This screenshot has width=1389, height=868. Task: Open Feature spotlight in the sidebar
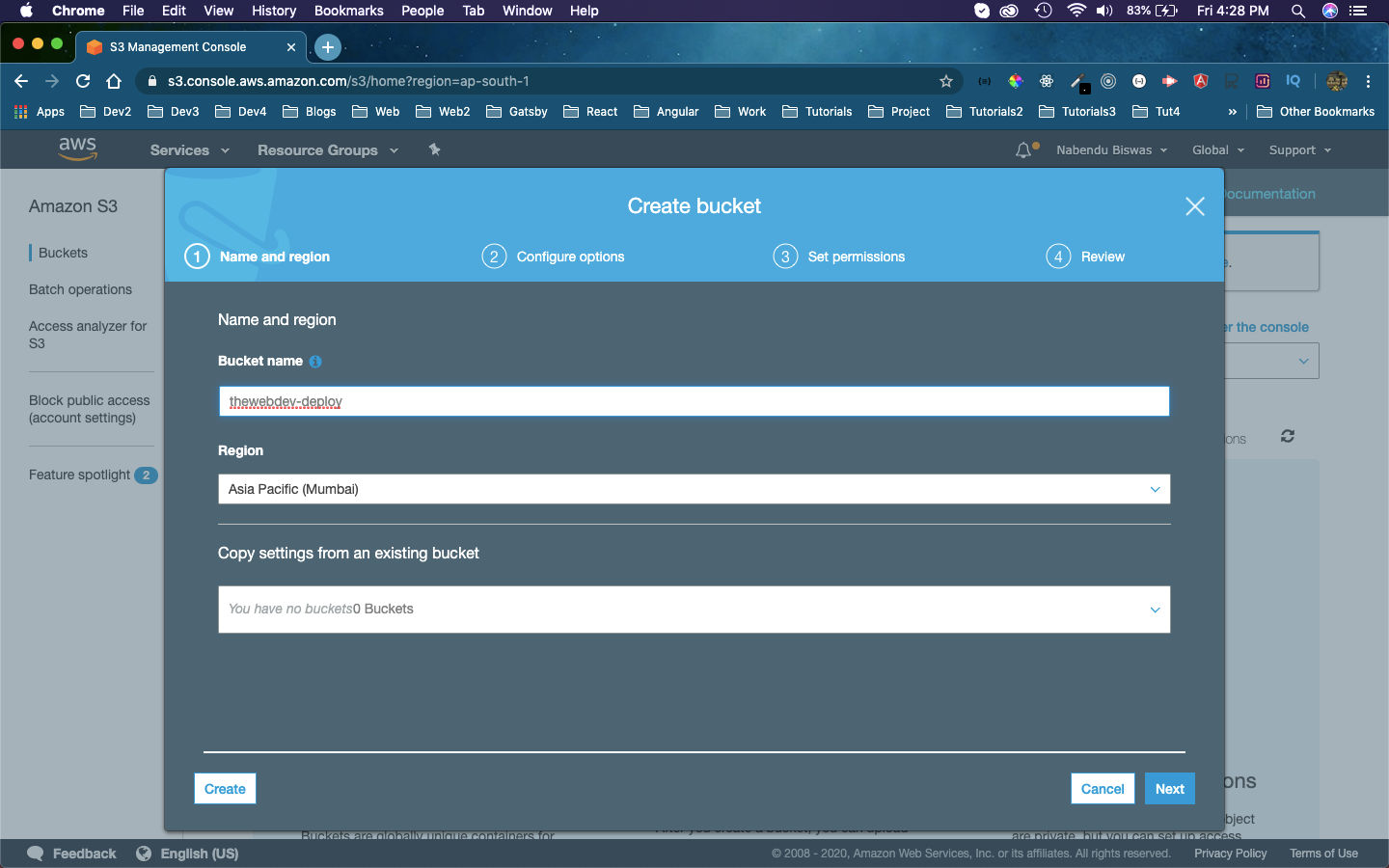coord(79,475)
